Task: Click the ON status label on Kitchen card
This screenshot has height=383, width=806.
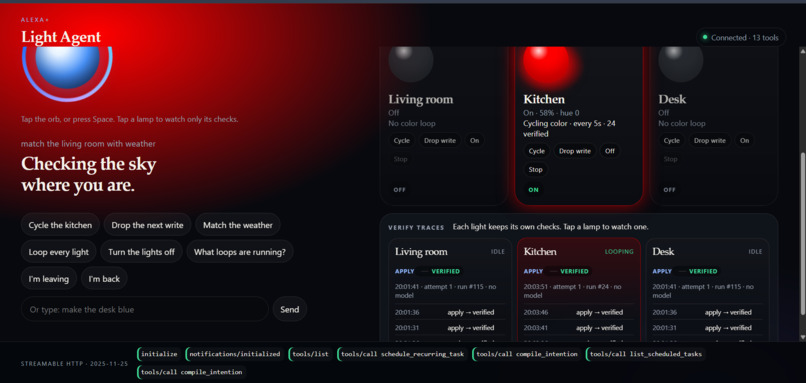Action: click(x=534, y=190)
